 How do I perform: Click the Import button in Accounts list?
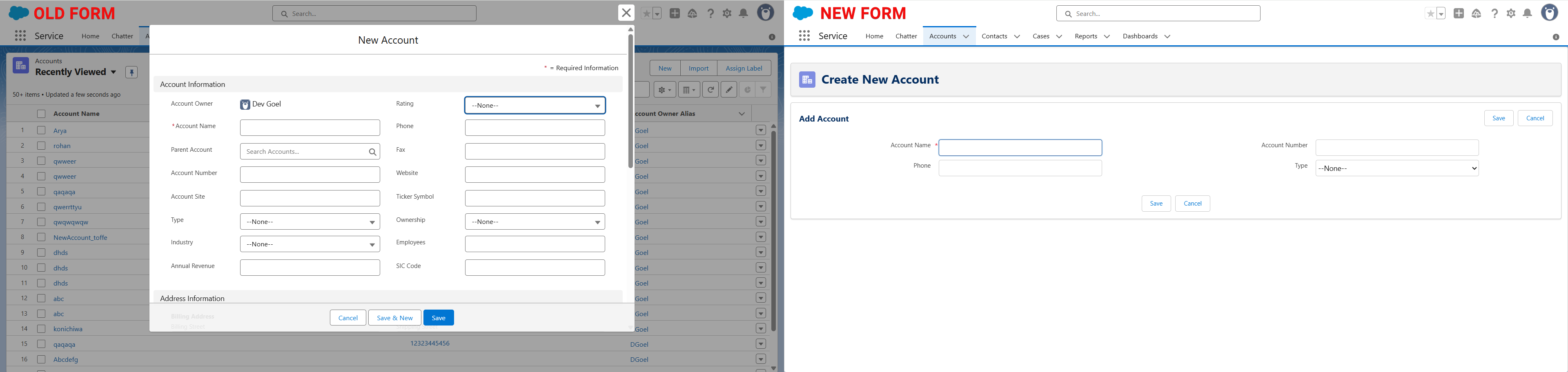tap(698, 68)
